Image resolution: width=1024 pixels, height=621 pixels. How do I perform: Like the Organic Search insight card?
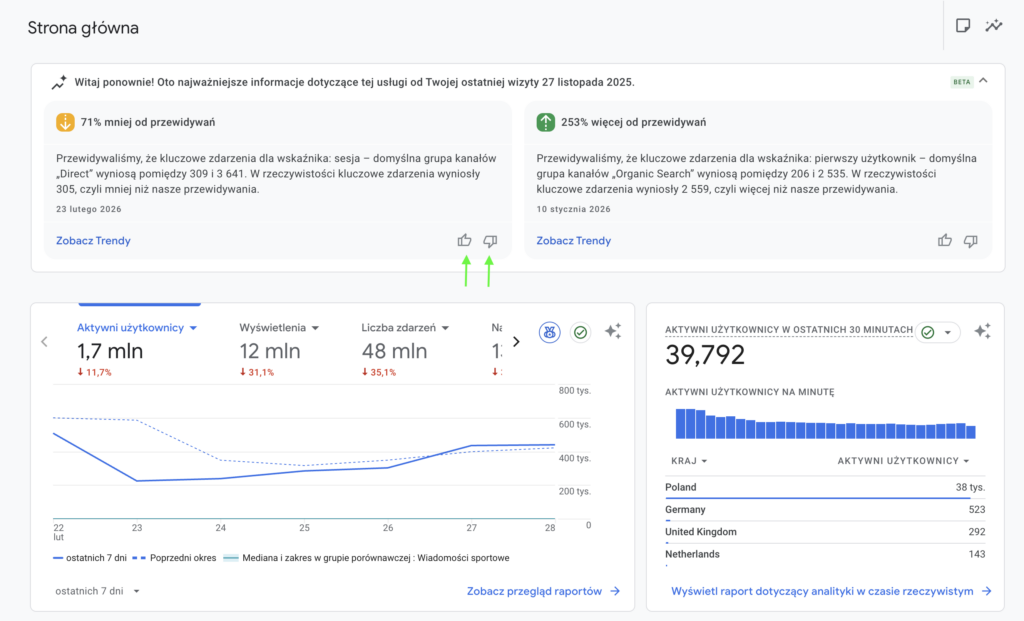click(945, 240)
